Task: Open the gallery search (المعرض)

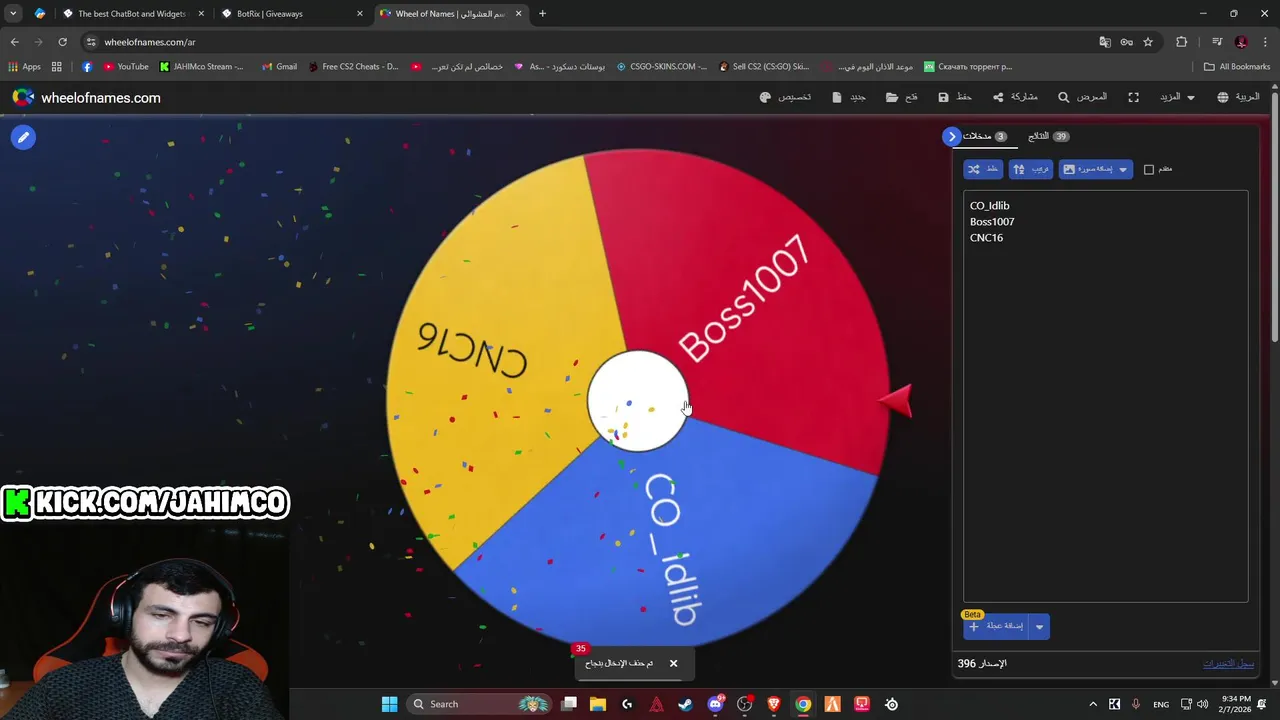Action: coord(1082,97)
